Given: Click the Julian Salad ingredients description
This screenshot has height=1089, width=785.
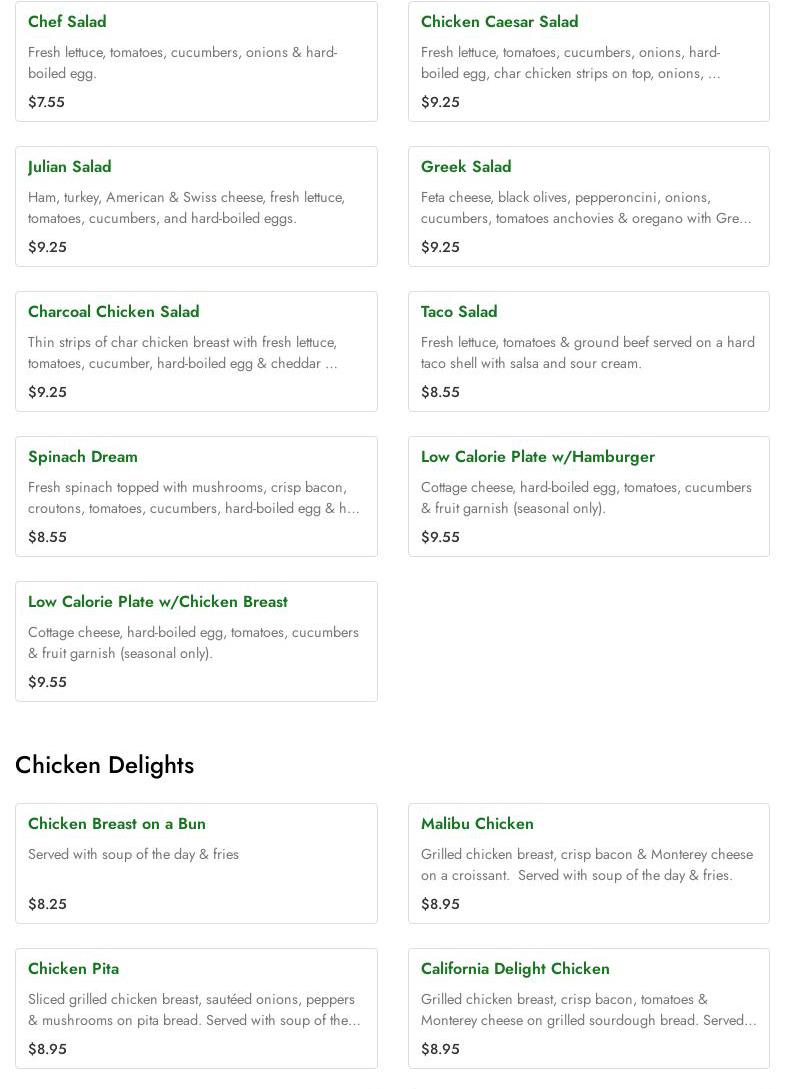Looking at the screenshot, I should pos(186,208).
